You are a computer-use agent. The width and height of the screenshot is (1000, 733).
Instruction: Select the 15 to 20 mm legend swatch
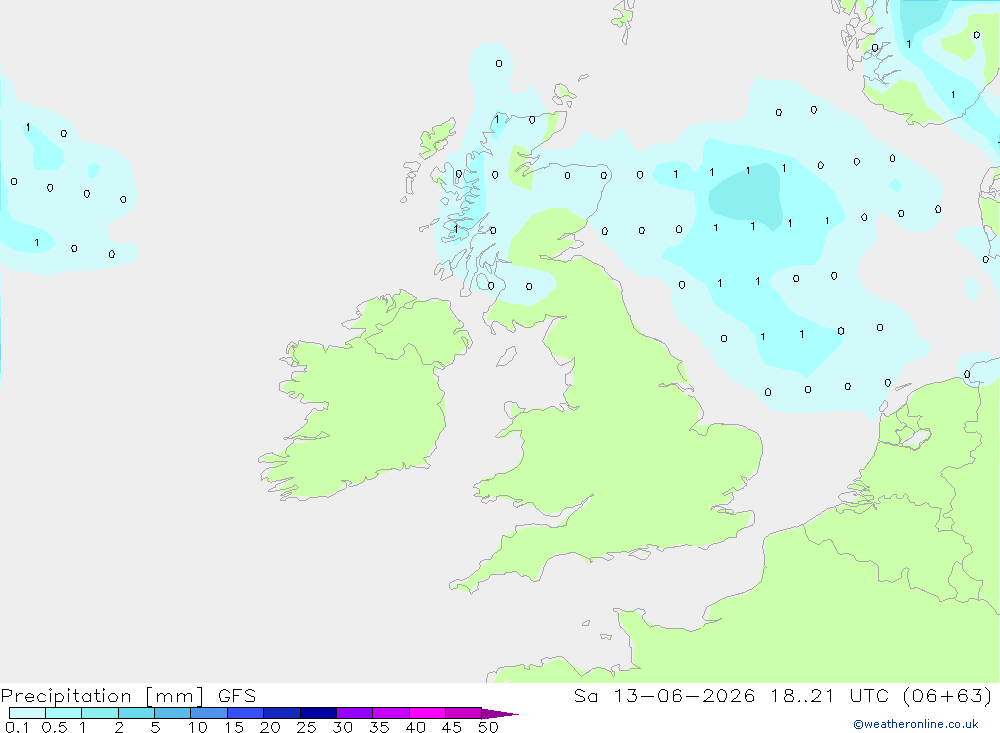[245, 713]
